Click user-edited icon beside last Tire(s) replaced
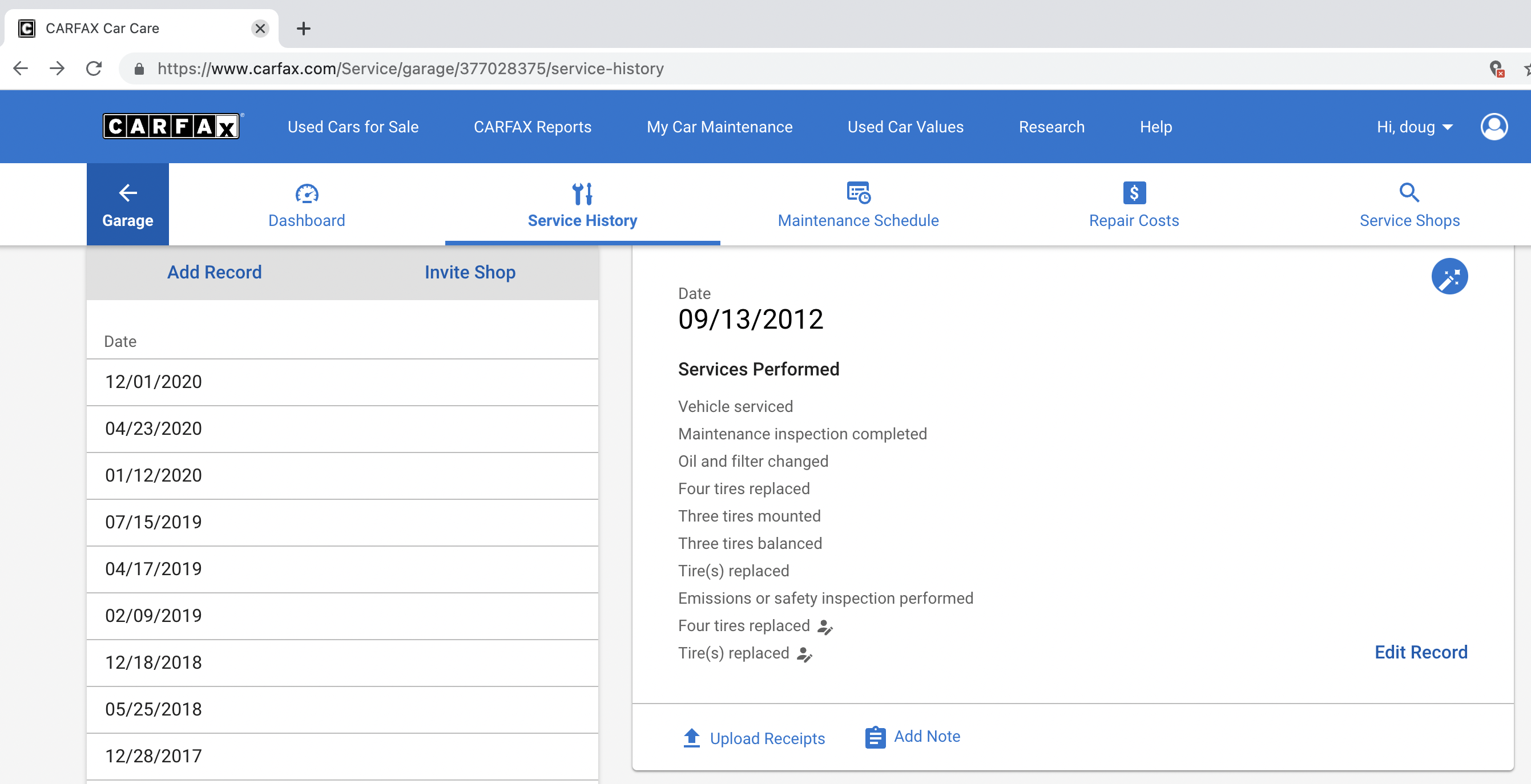 [x=804, y=654]
